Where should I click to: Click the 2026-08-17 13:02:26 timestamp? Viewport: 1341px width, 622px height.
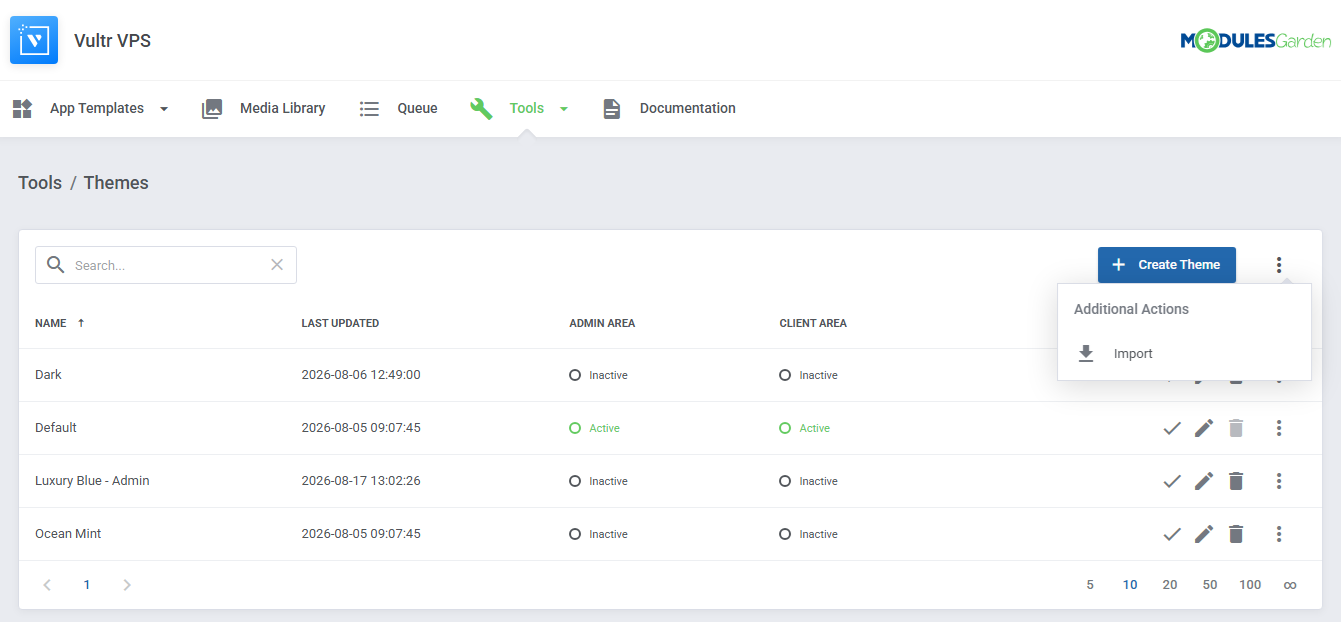point(361,481)
